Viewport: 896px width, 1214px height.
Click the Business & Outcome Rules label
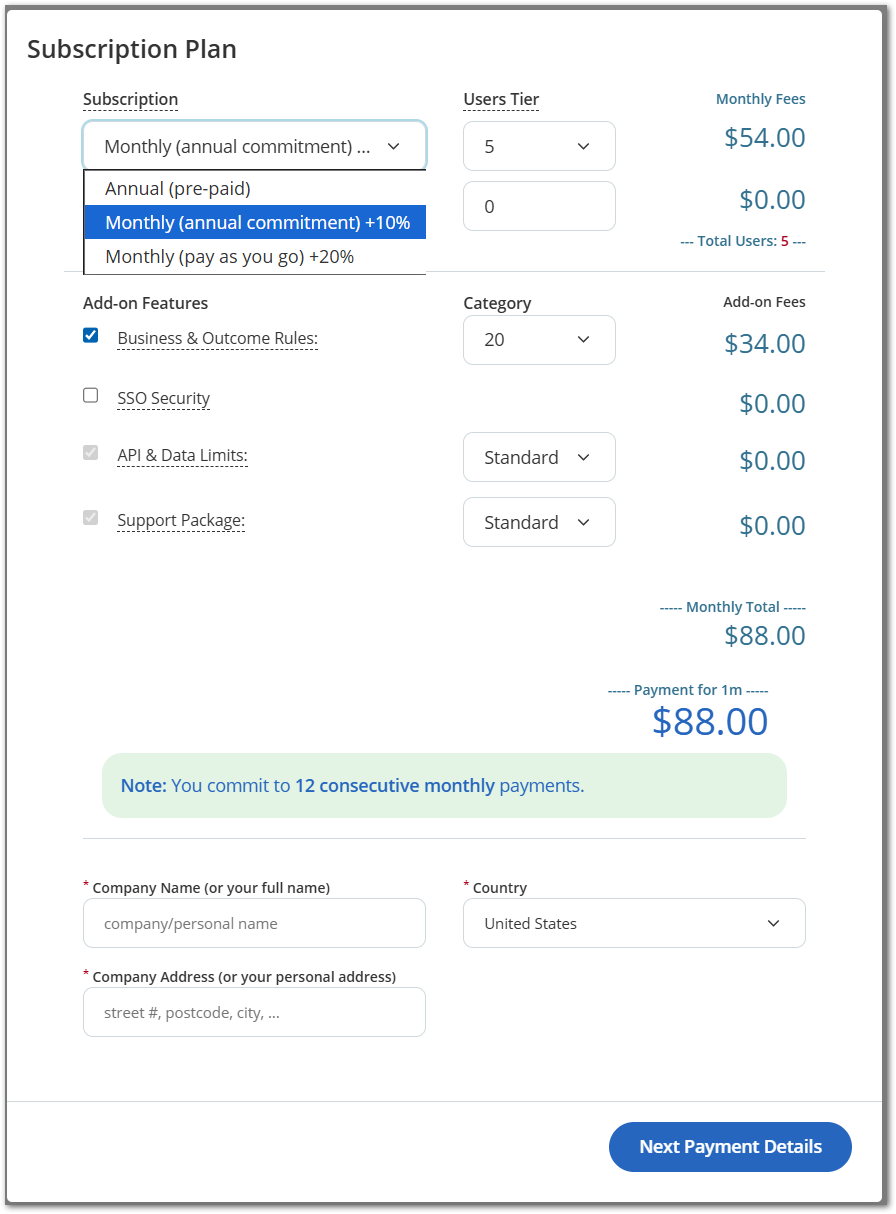217,339
